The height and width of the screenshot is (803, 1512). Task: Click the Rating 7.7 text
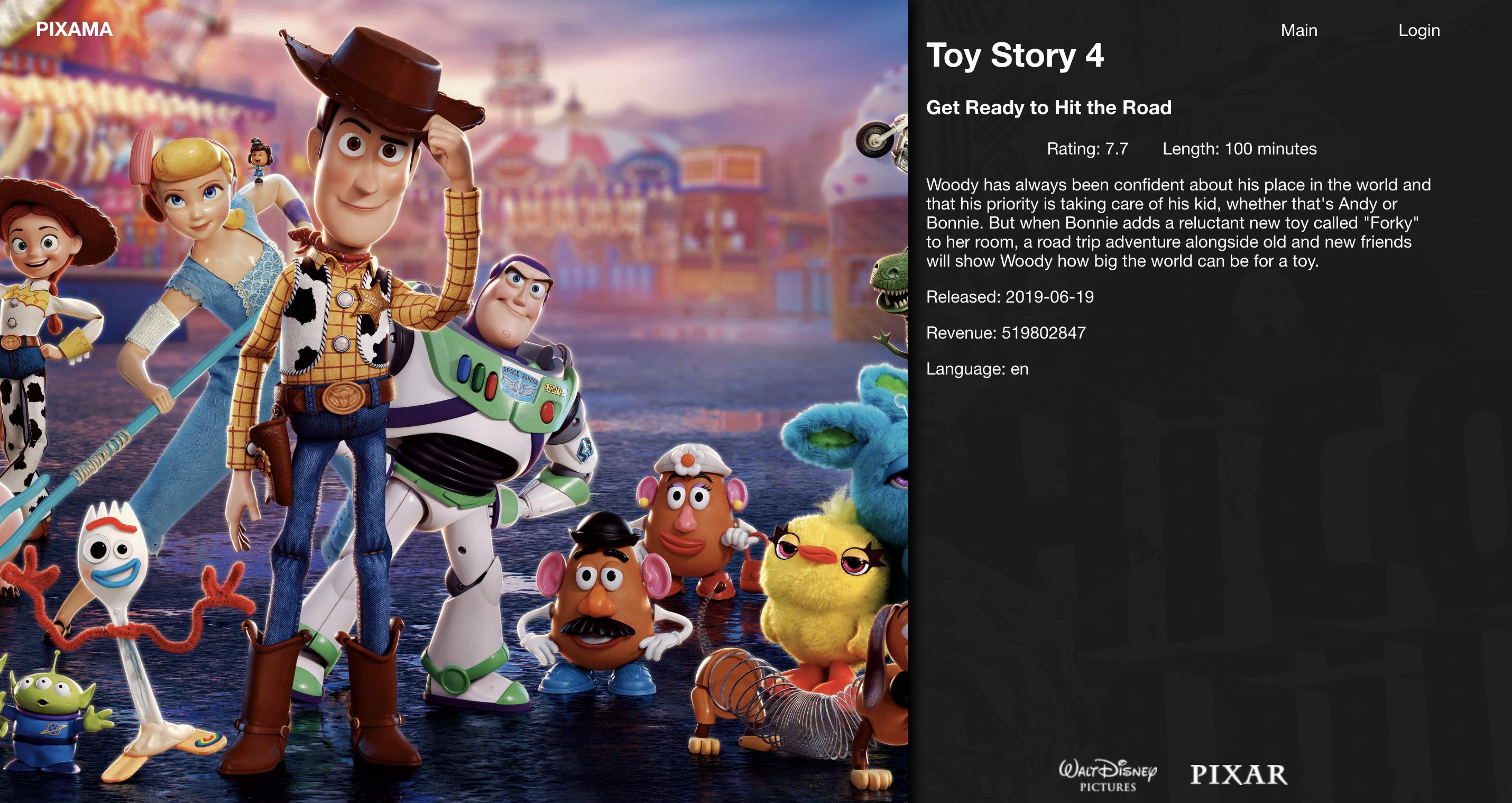pyautogui.click(x=1087, y=149)
